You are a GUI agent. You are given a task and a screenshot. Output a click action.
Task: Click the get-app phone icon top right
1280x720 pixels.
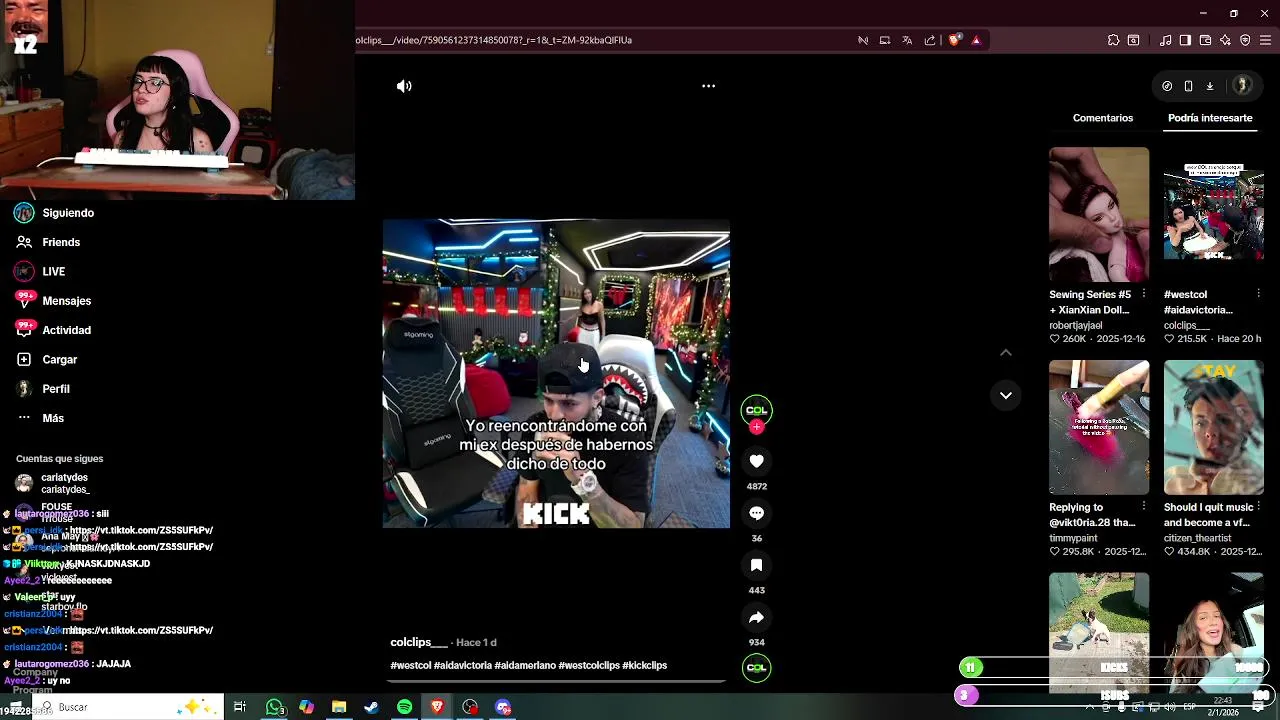(x=1188, y=86)
